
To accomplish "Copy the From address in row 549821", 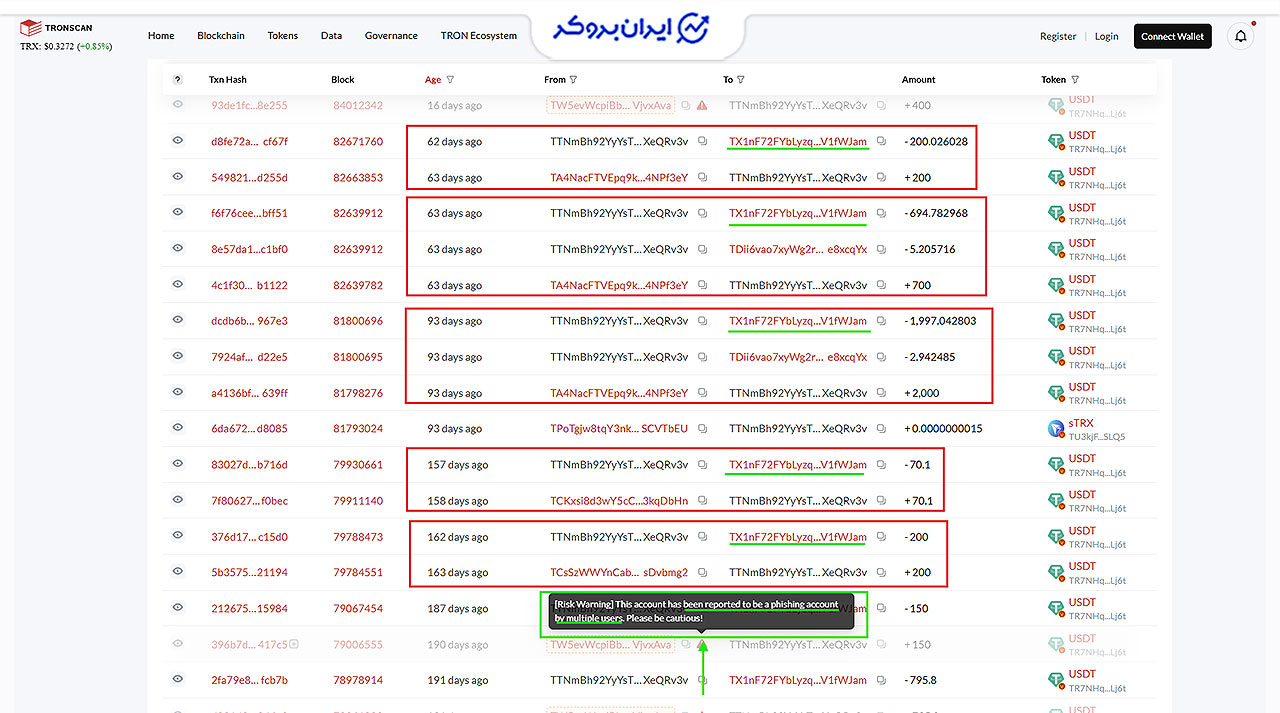I will point(702,178).
